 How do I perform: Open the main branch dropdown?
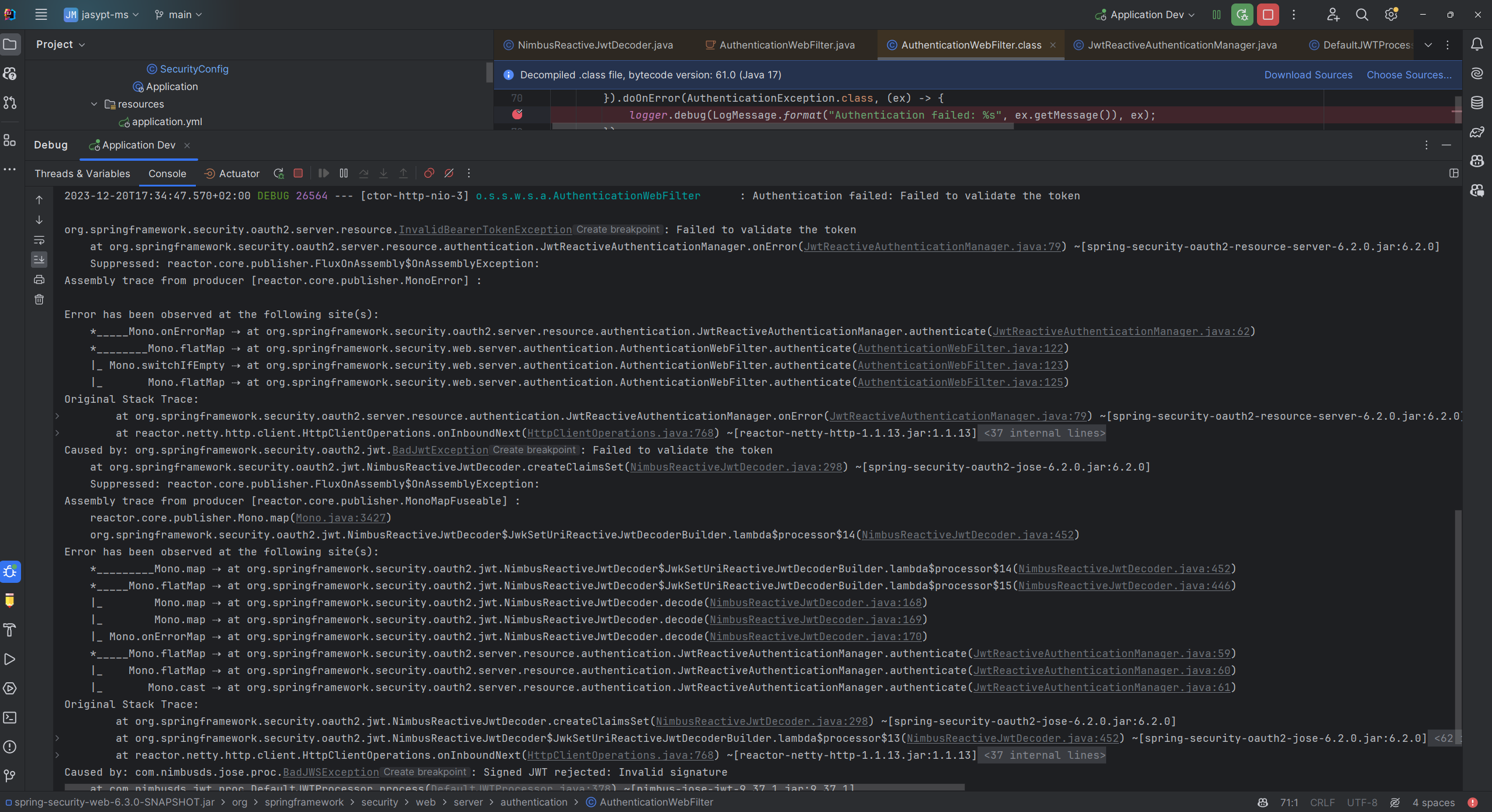tap(178, 15)
